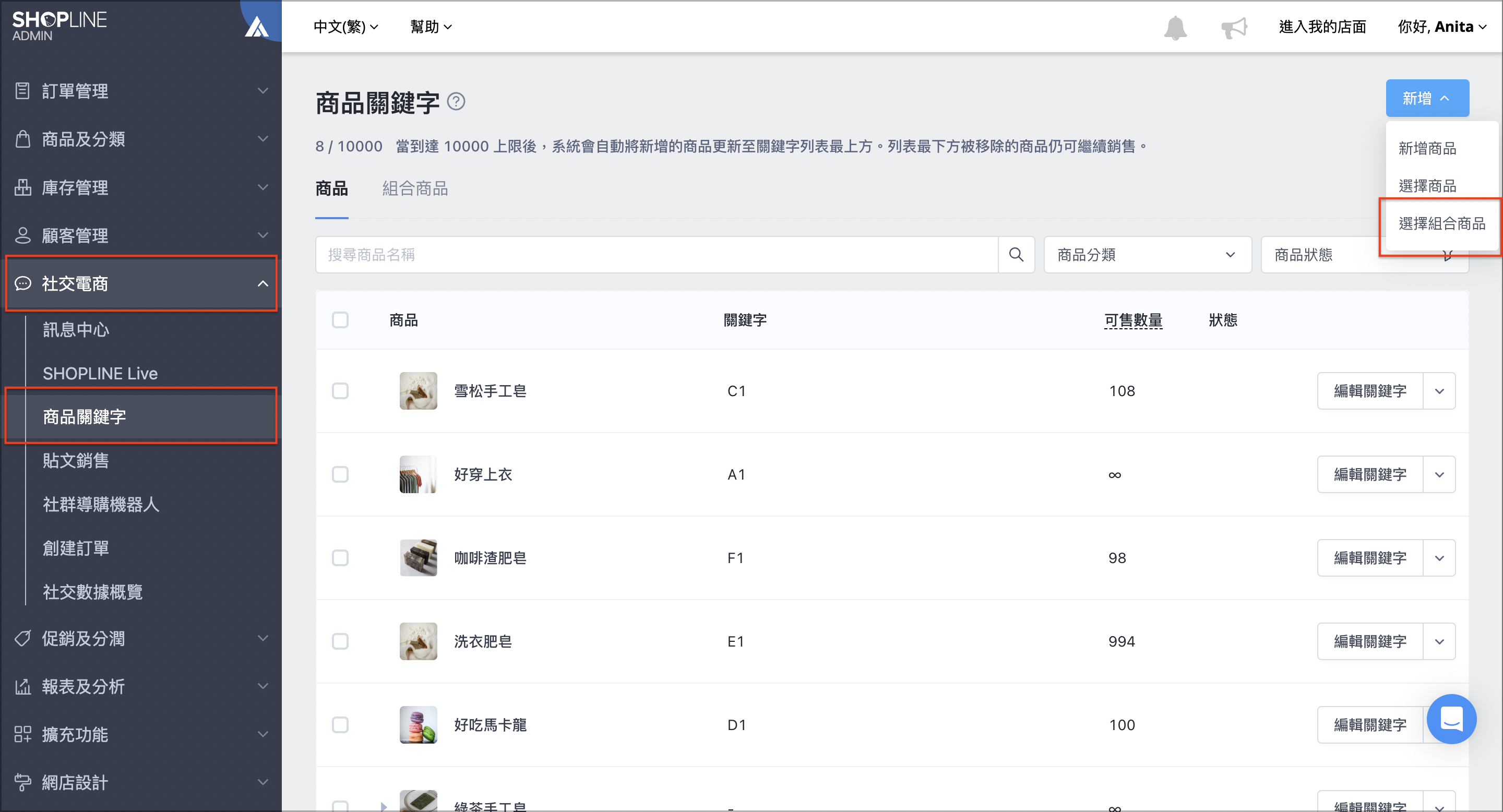This screenshot has width=1503, height=812.
Task: Click the 促銷及分潤 tag icon
Action: coord(22,638)
